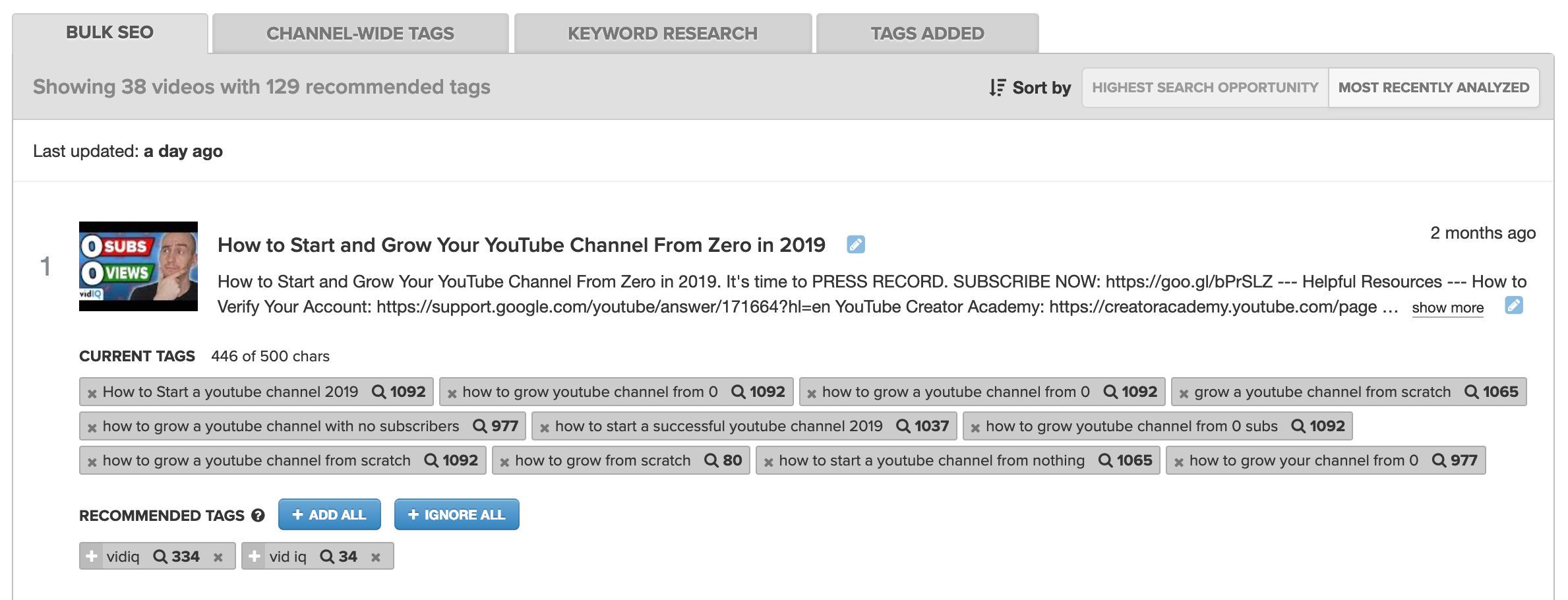Dismiss the recommended 'vidiq' tag

(x=218, y=557)
